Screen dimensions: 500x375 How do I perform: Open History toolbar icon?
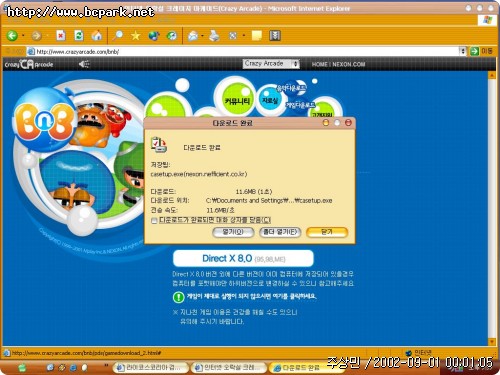pyautogui.click(x=172, y=35)
